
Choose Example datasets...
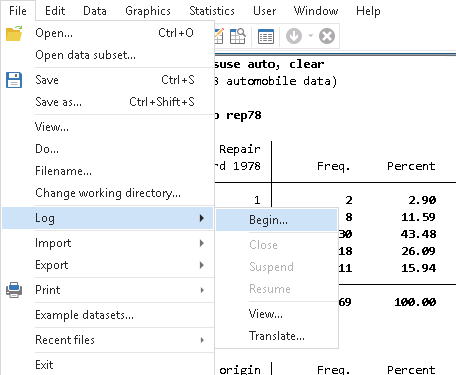click(x=108, y=315)
